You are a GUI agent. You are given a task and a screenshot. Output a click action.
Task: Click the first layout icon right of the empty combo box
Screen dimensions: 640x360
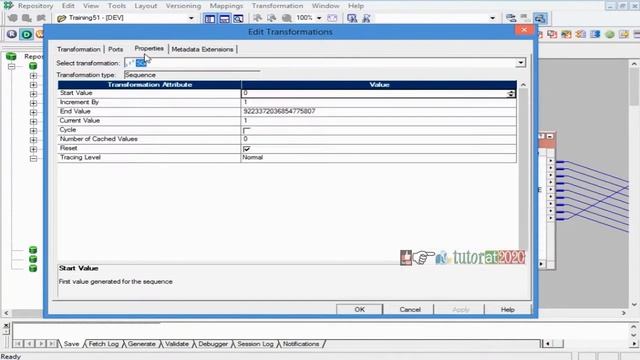pos(511,18)
